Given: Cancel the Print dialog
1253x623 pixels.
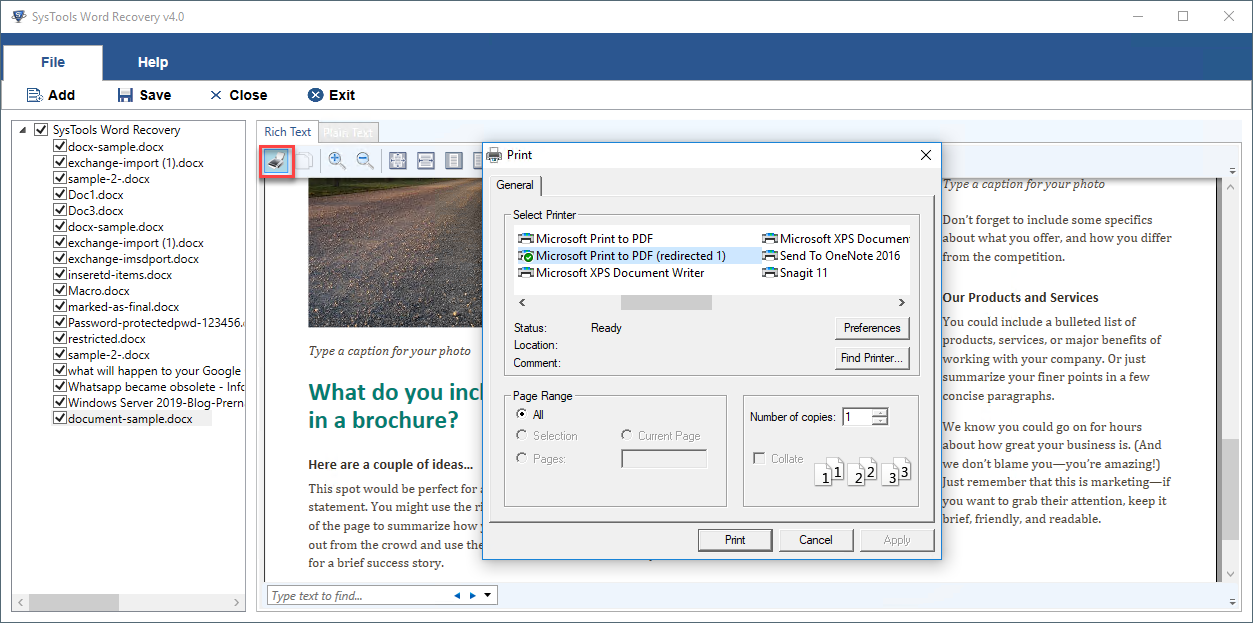Looking at the screenshot, I should click(x=816, y=540).
